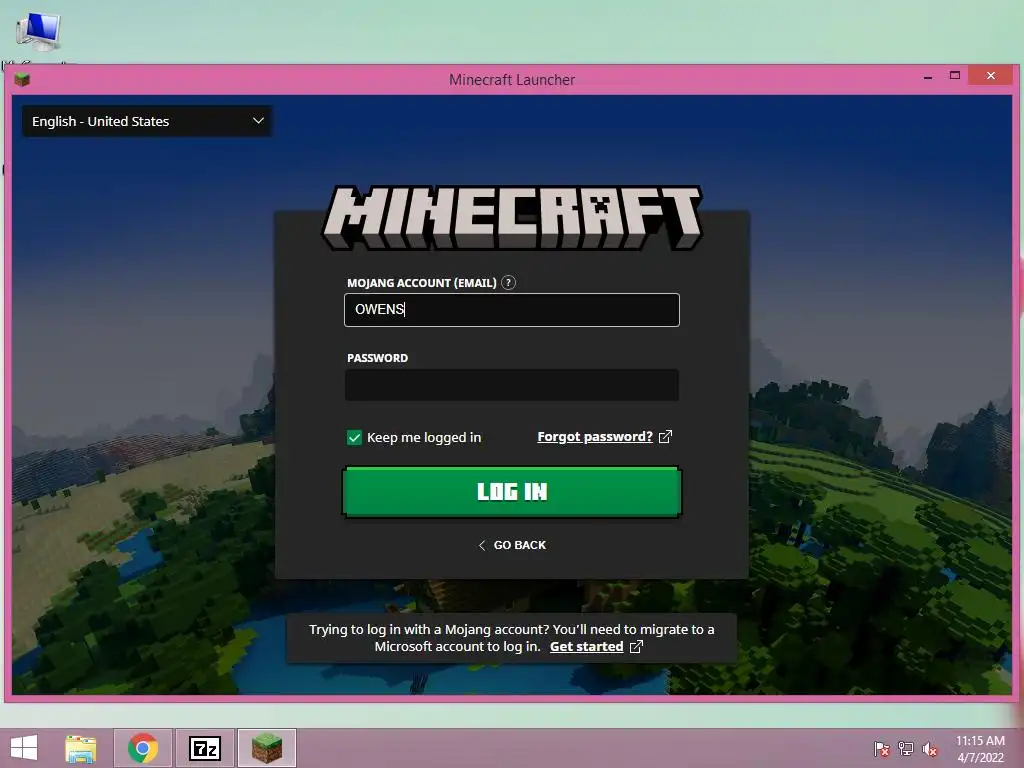Open the Windows Start button
Viewport: 1024px width, 768px height.
24,748
